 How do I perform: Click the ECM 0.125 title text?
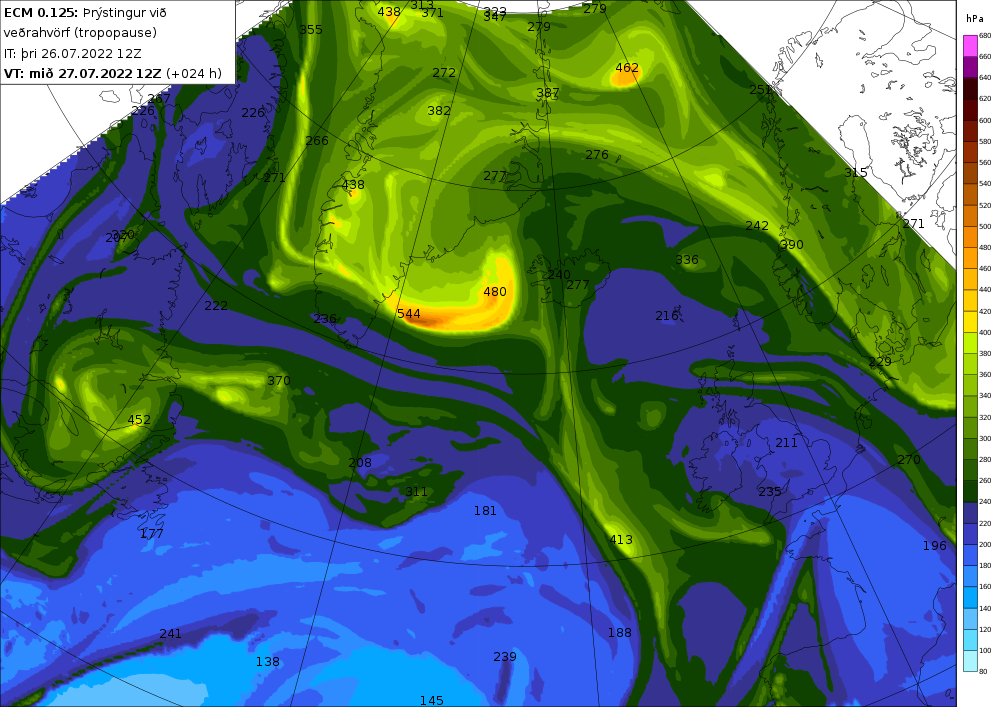coord(41,12)
